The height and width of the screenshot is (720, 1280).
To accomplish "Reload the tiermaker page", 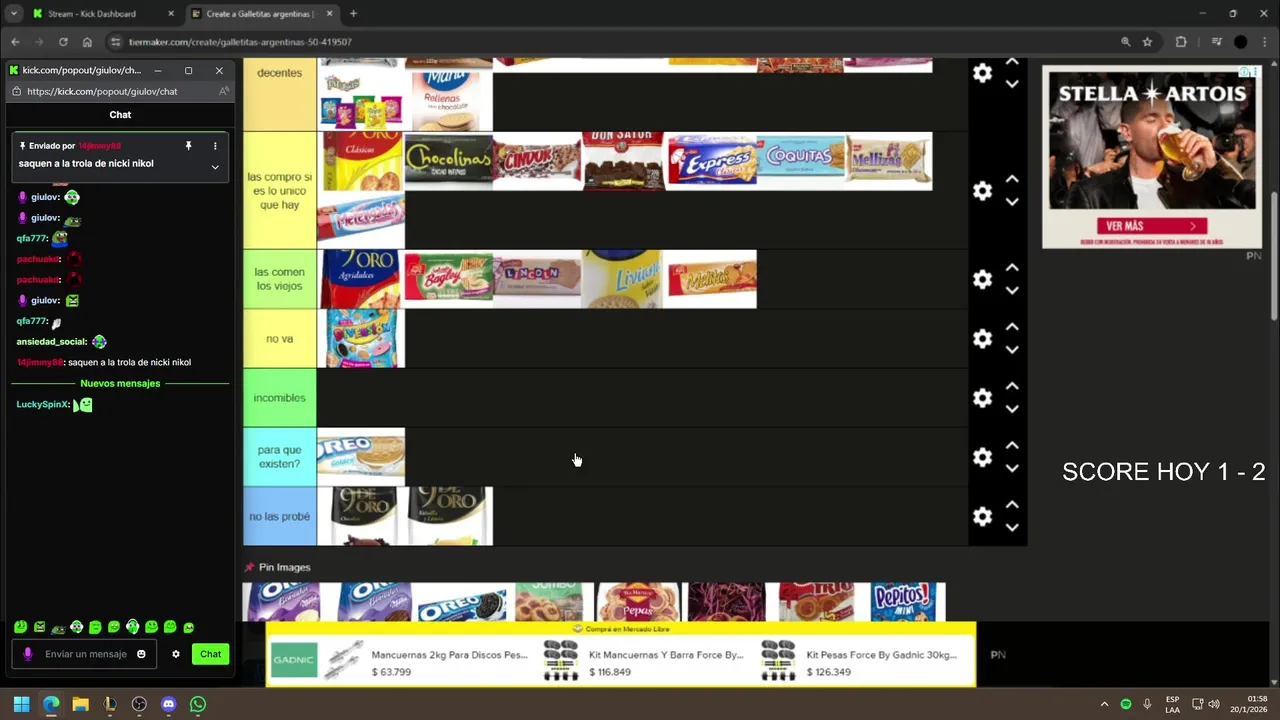I will tap(63, 42).
